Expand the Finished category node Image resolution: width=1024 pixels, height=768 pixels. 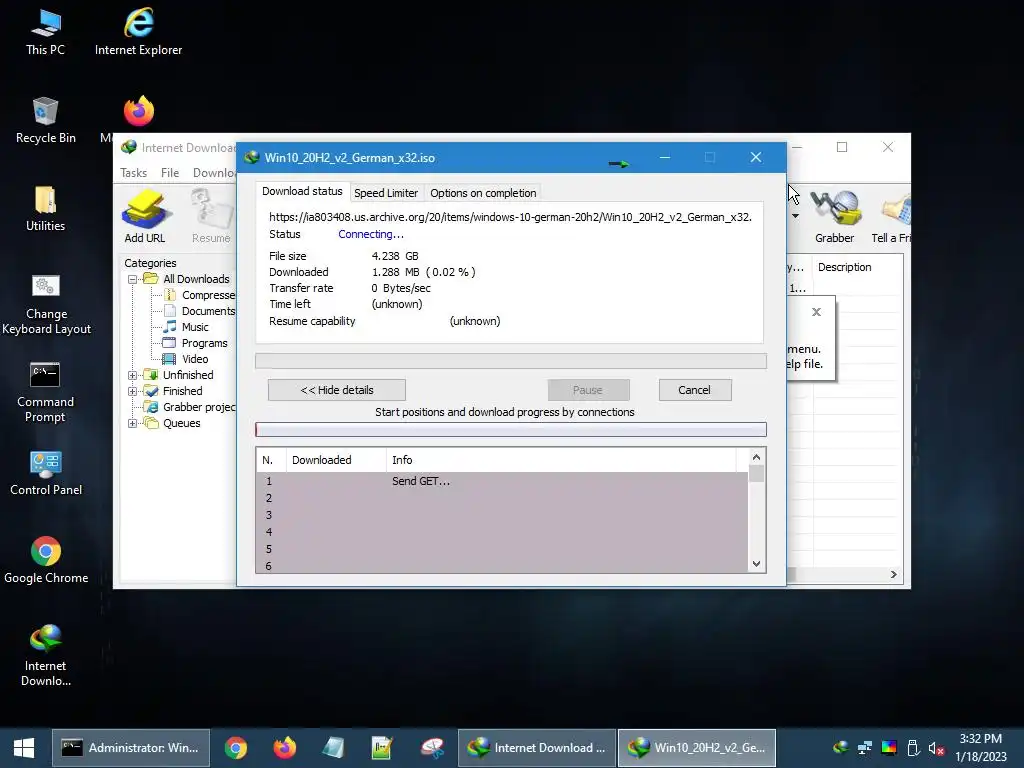coord(132,391)
